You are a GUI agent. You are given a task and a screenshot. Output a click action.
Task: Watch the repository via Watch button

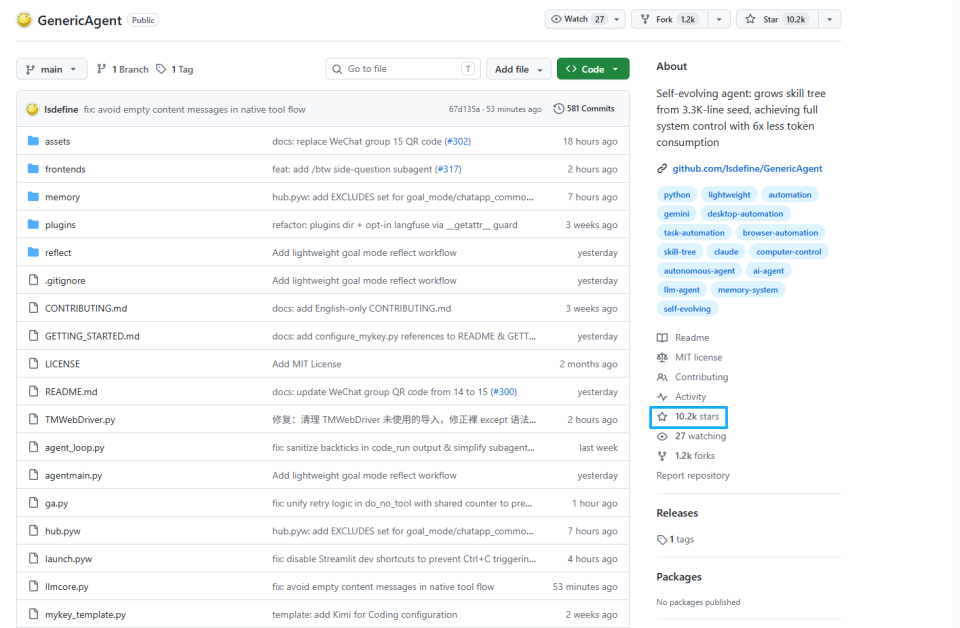[x=577, y=19]
